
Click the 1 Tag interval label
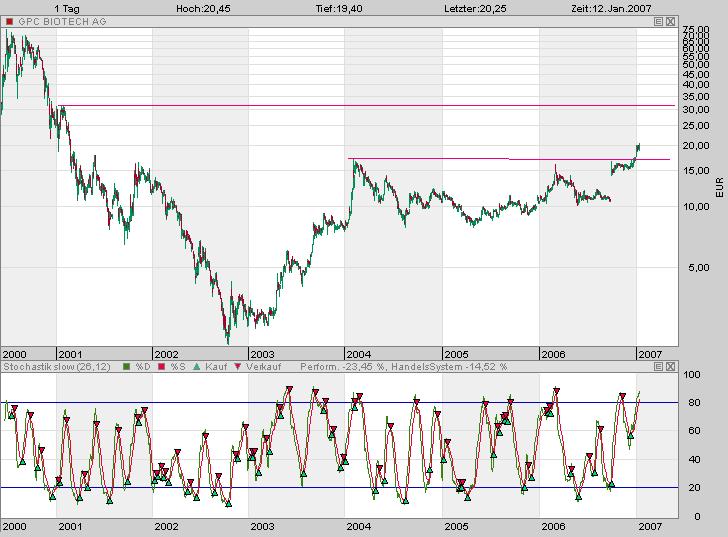click(x=67, y=8)
